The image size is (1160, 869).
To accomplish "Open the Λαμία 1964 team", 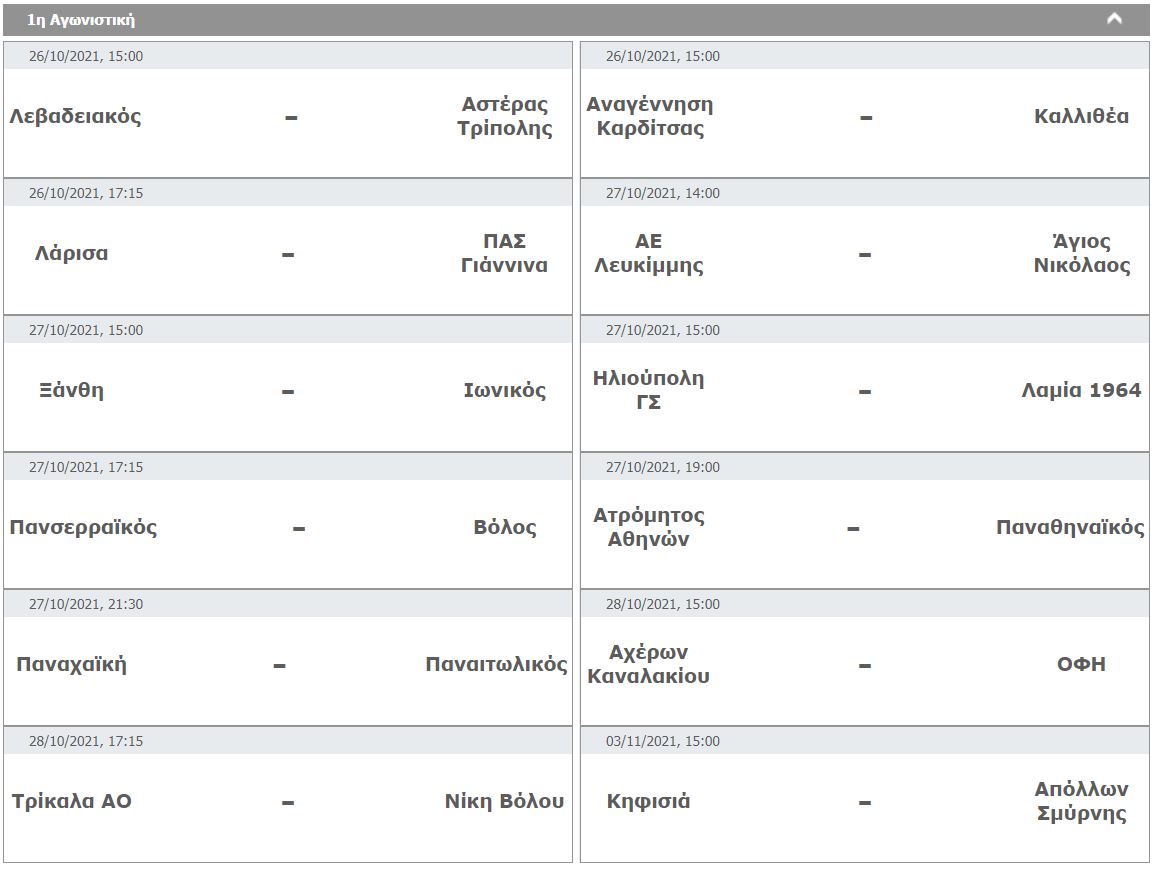I will click(x=1081, y=390).
